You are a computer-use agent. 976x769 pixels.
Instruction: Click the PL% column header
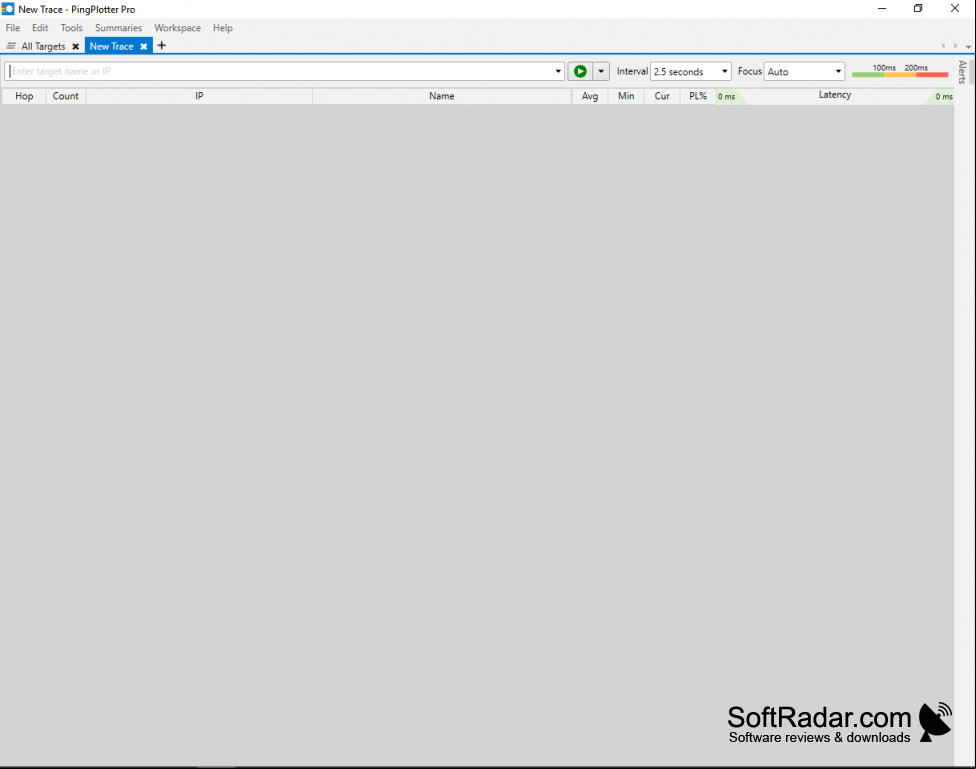pyautogui.click(x=698, y=96)
